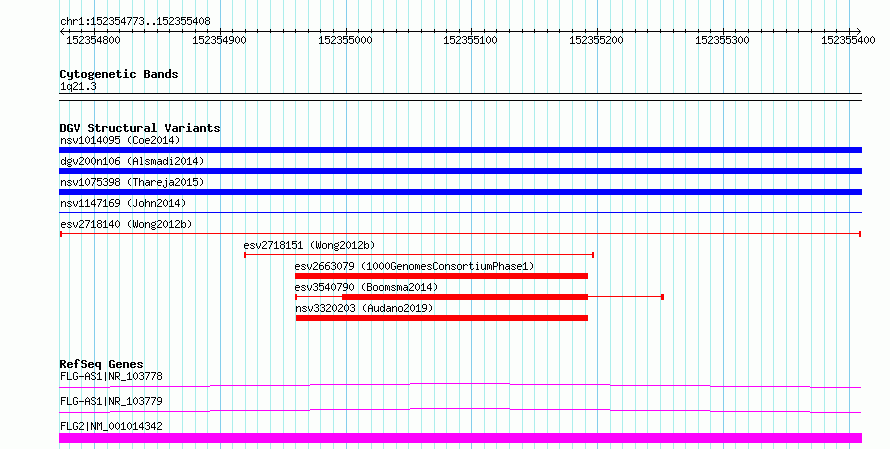Select the red bar of esv3540790 (Boomsma2014)
Screen dimensions: 890x449
click(x=465, y=297)
